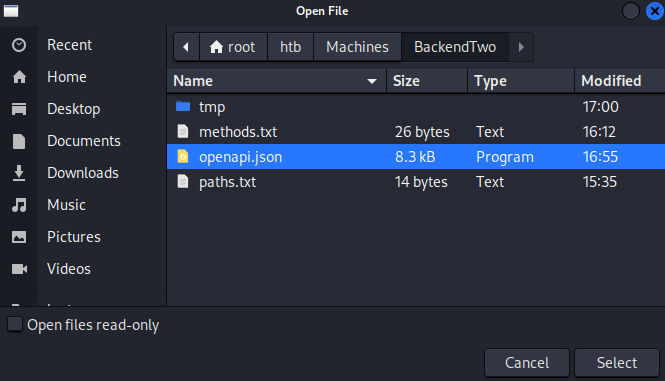Enable Open files read-only checkbox
Screen dimensions: 665x381
point(15,325)
